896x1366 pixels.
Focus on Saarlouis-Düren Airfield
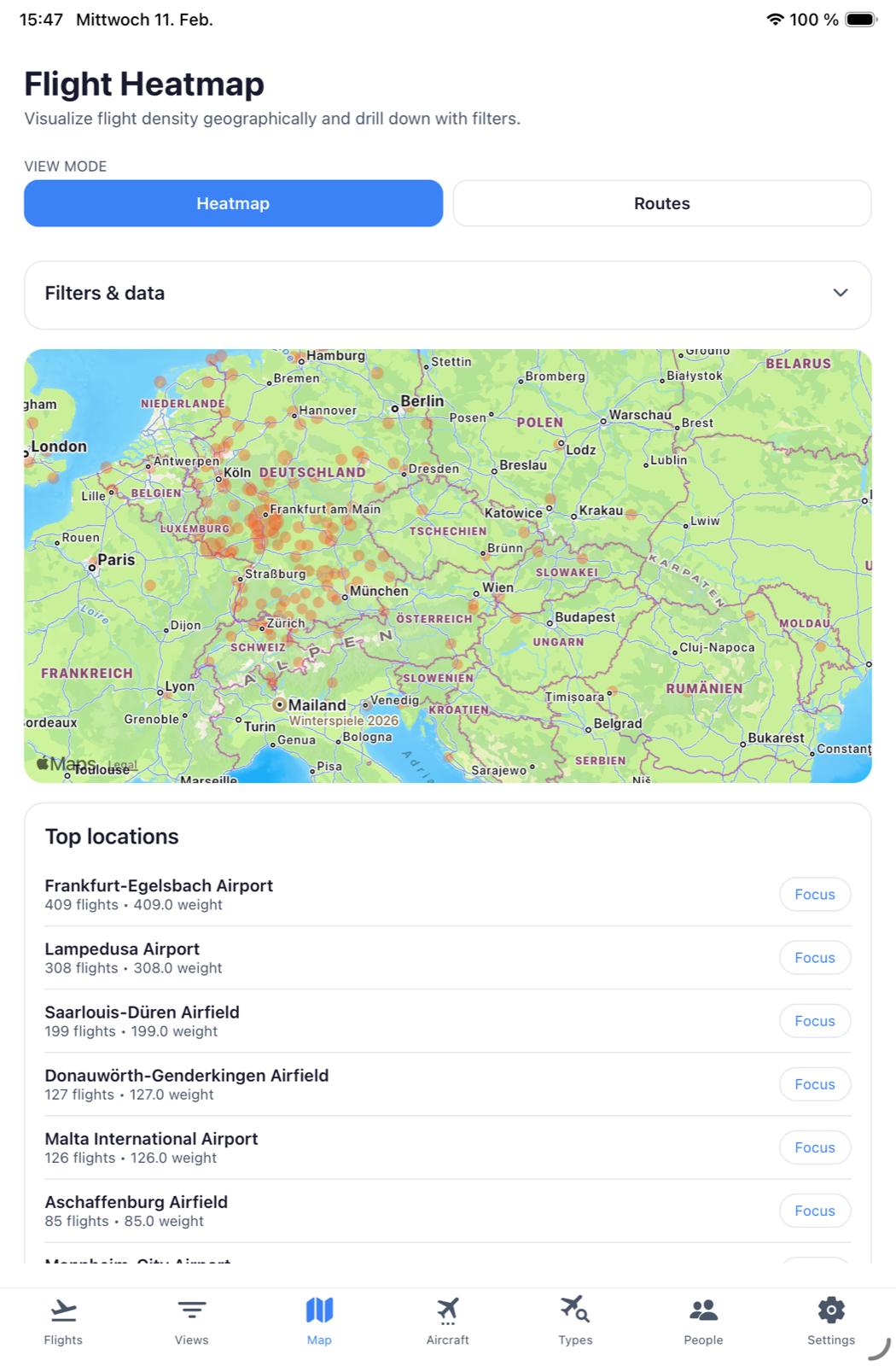tap(815, 1021)
